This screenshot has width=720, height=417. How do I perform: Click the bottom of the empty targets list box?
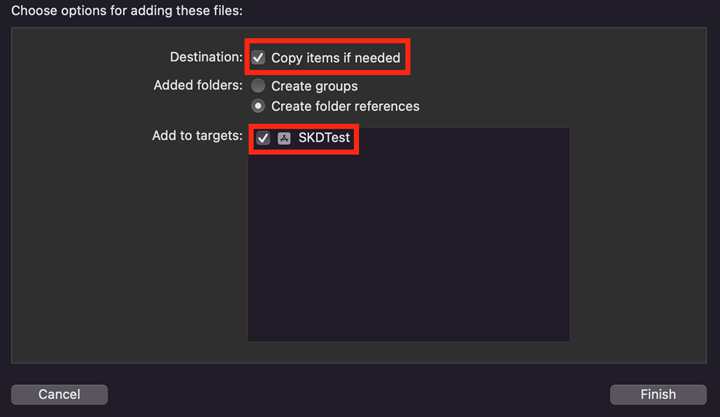(408, 330)
